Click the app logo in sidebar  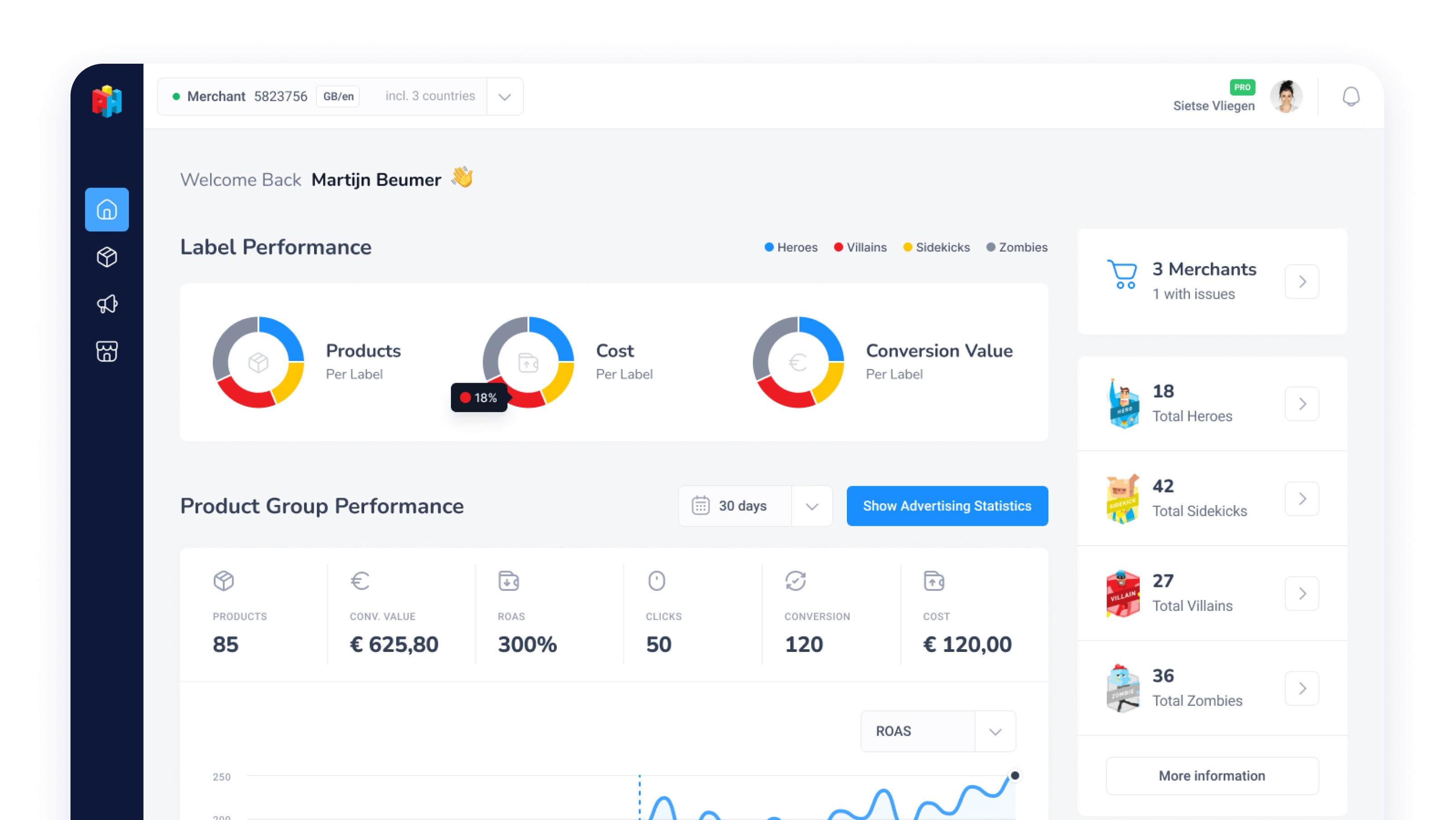click(107, 101)
